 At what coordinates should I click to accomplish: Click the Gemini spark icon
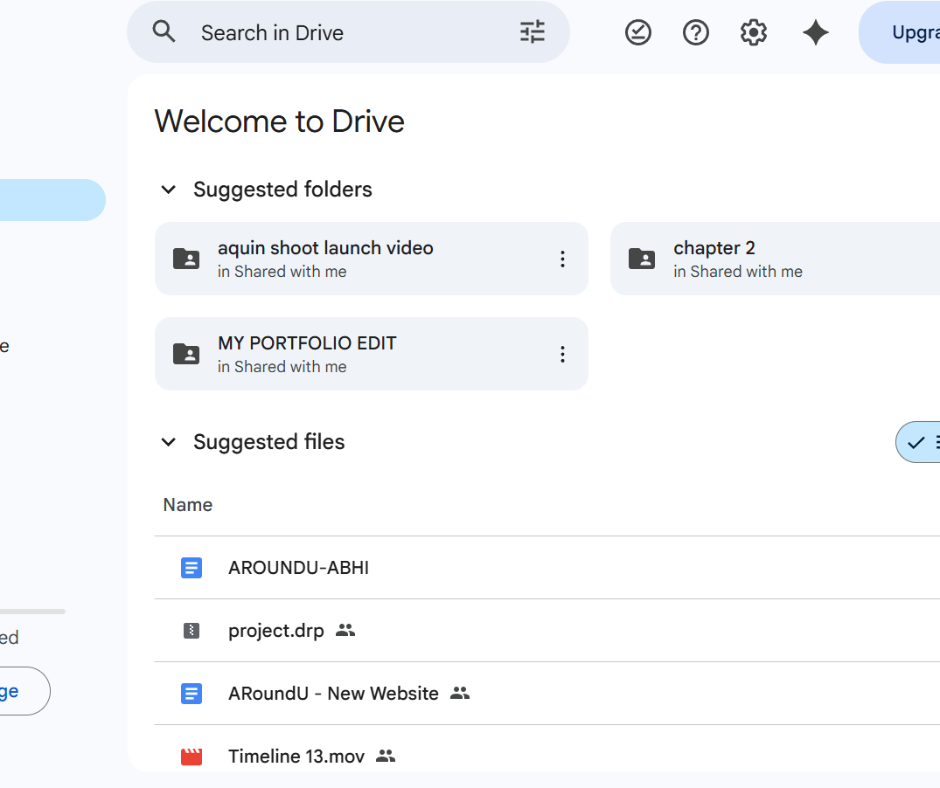815,32
